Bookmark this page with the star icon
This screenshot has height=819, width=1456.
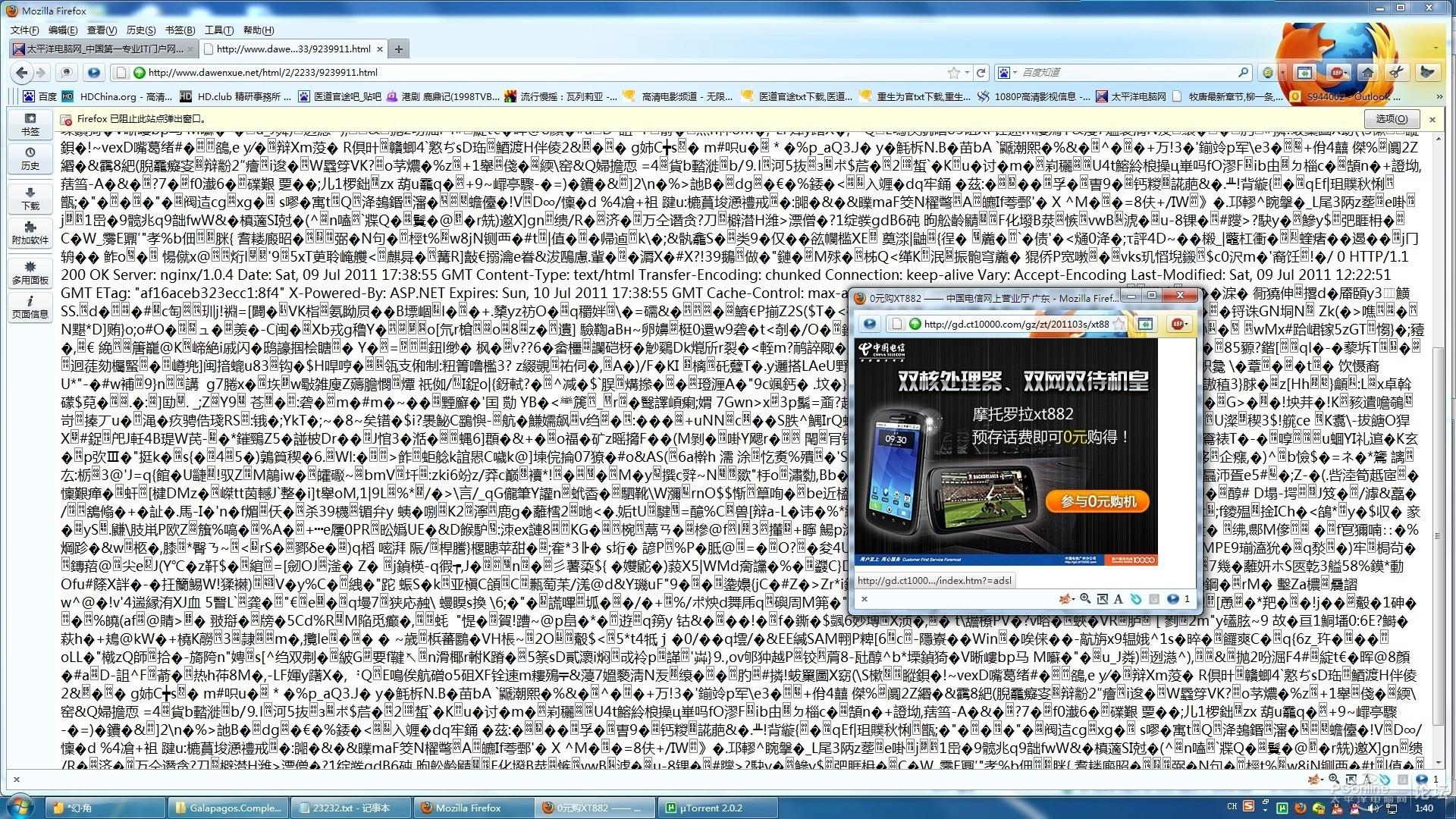pos(953,73)
